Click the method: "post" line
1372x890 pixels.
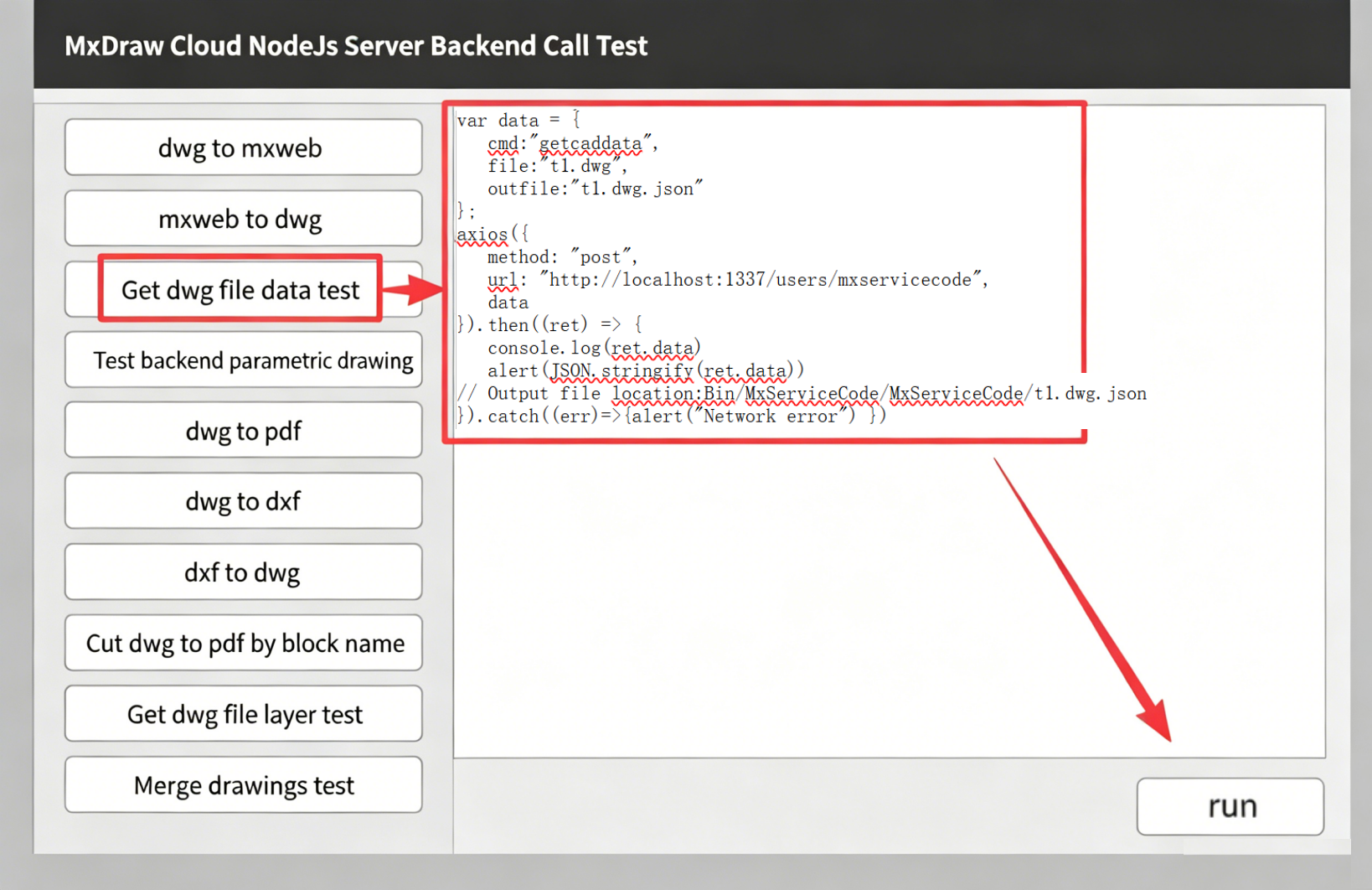tap(562, 257)
